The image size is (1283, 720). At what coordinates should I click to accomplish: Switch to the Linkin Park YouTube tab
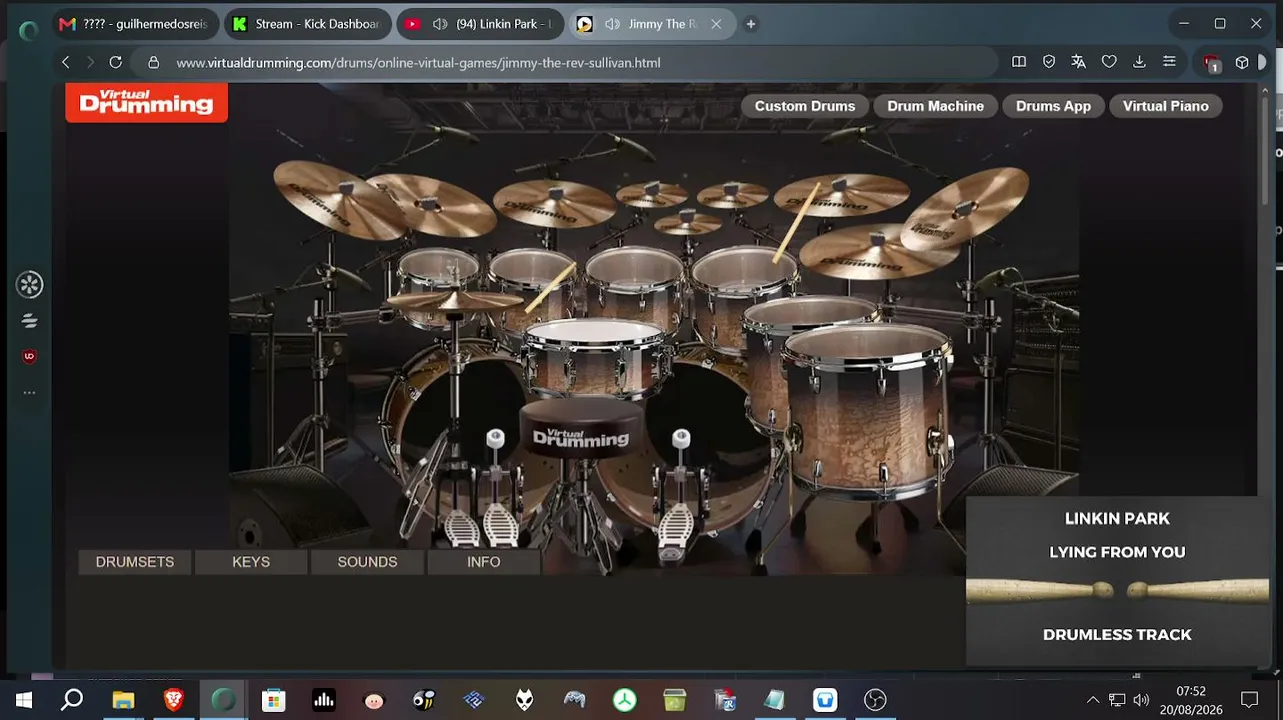[480, 24]
